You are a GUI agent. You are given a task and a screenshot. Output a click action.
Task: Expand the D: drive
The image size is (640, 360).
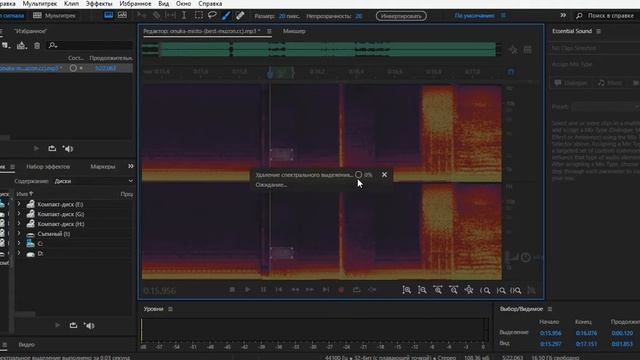[x=19, y=253]
